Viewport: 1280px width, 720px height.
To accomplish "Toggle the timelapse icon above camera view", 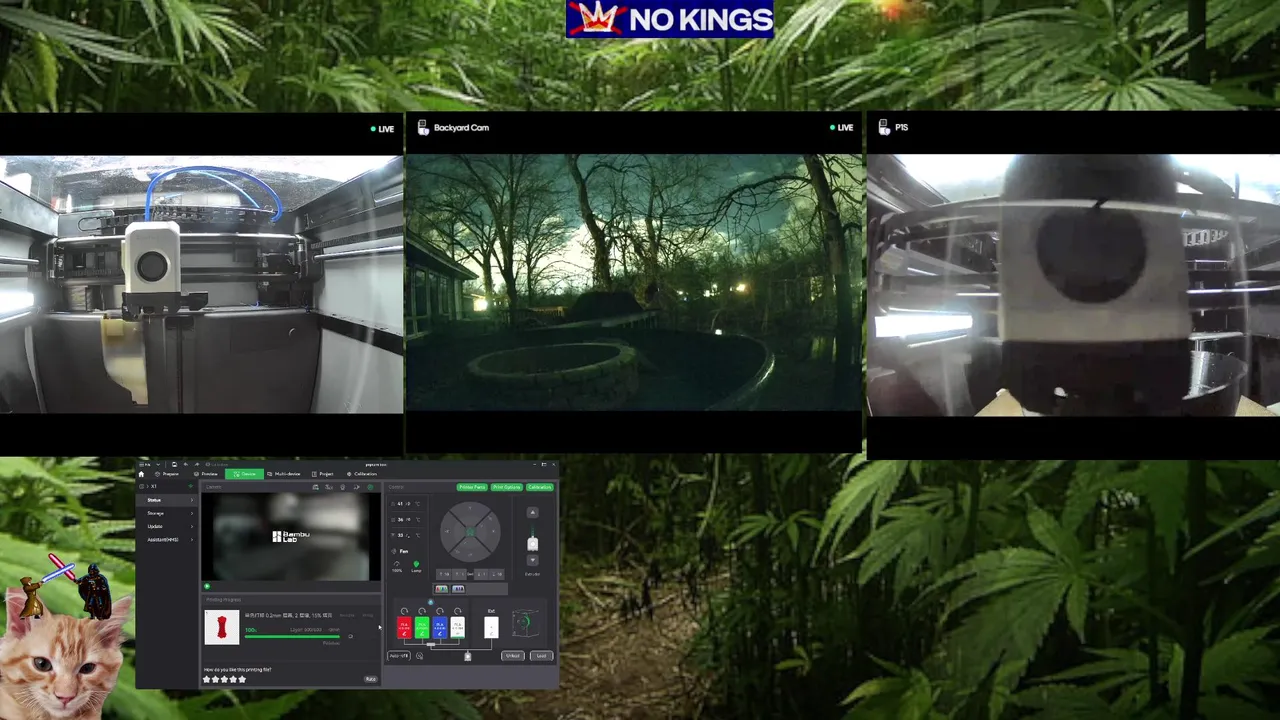I will point(329,487).
